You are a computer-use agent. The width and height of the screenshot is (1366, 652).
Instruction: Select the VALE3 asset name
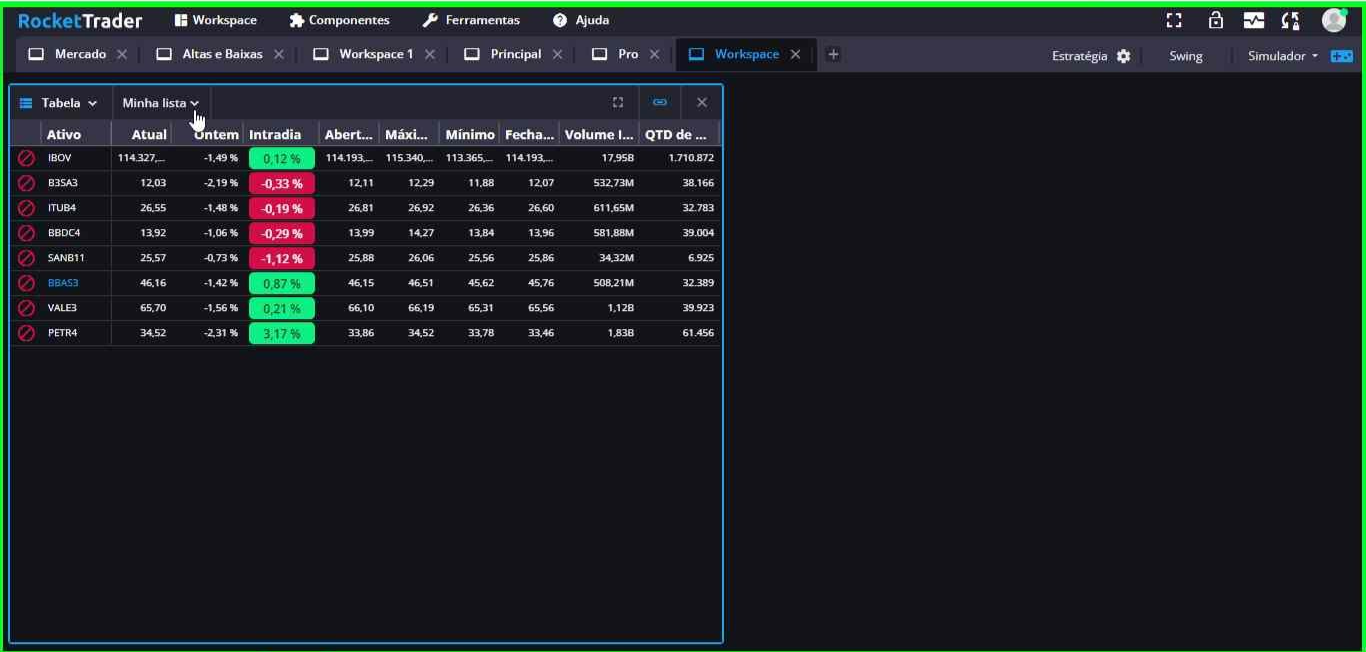point(62,308)
